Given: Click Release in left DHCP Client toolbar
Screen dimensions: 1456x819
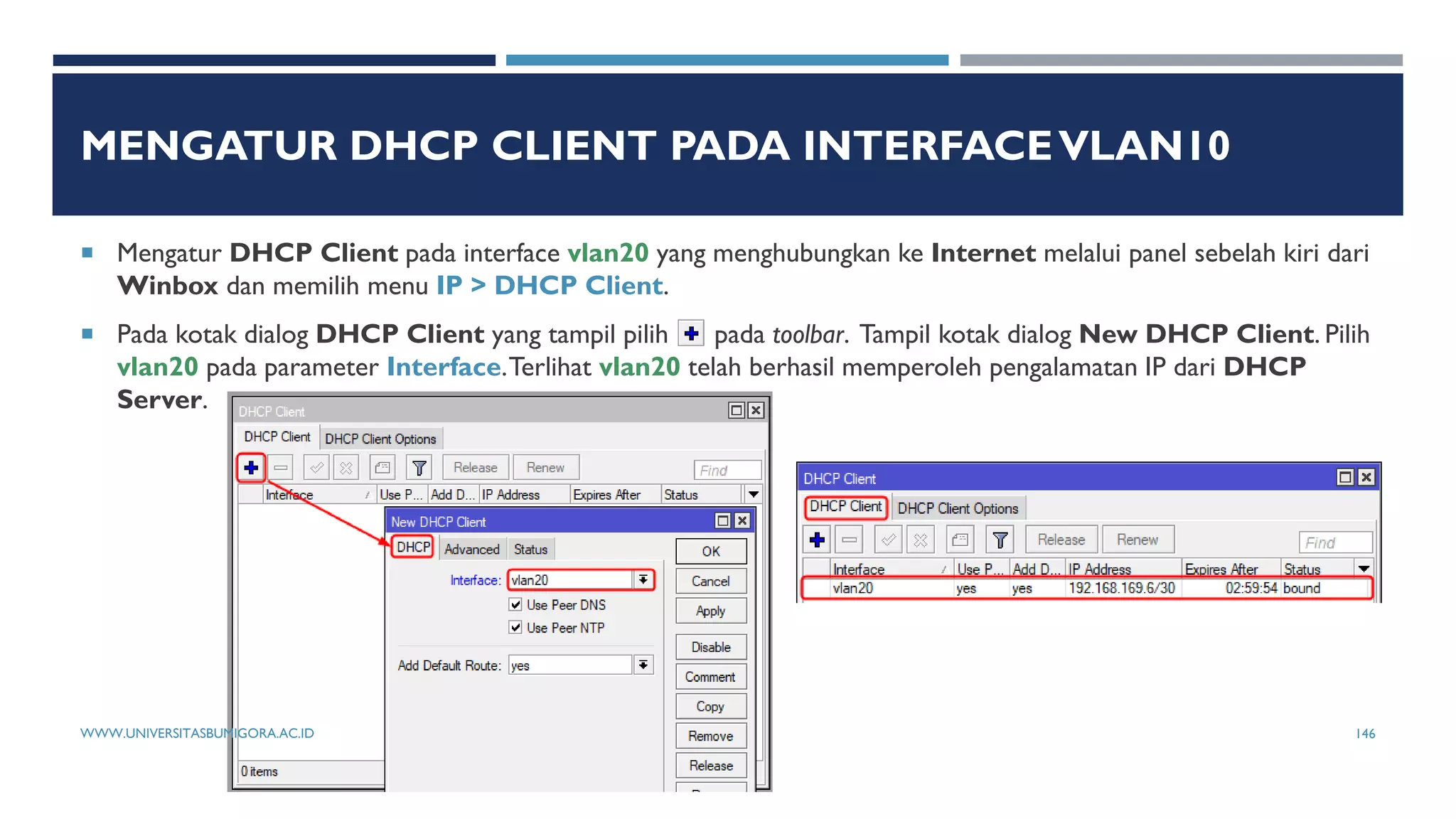Looking at the screenshot, I should click(476, 468).
